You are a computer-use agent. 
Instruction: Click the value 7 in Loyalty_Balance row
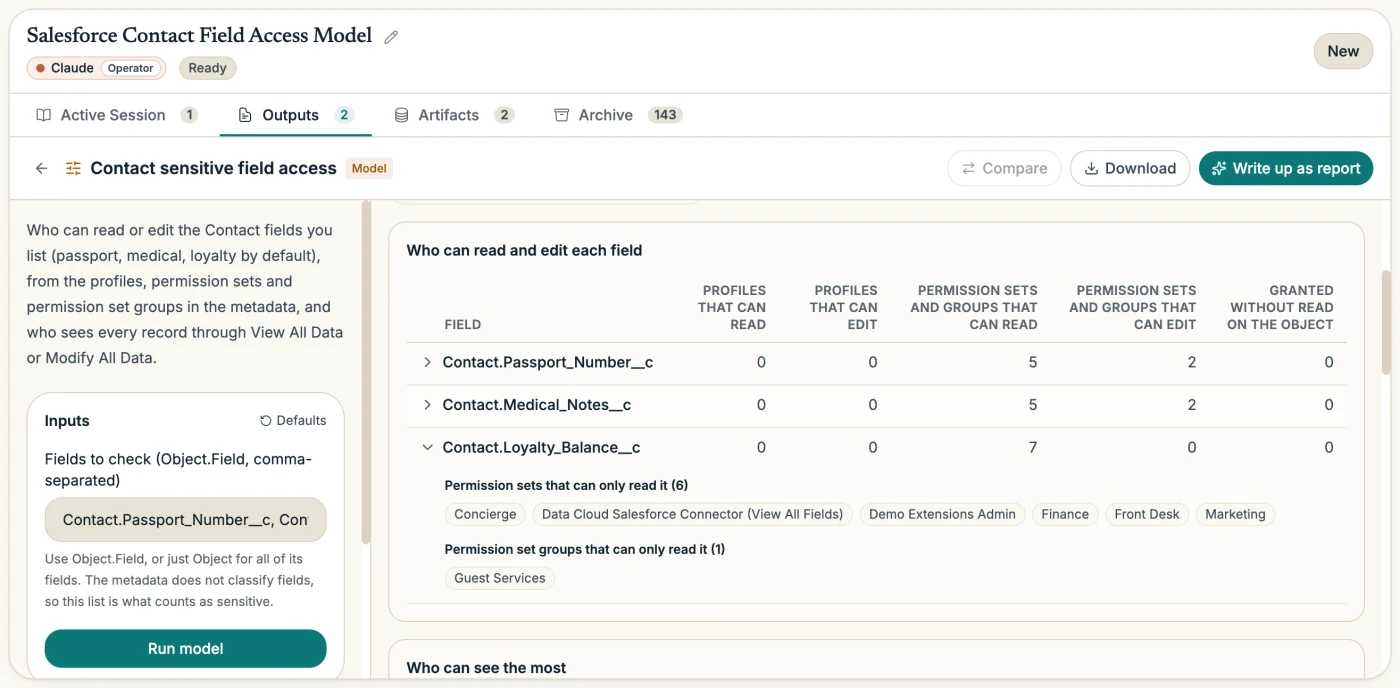click(x=1033, y=448)
